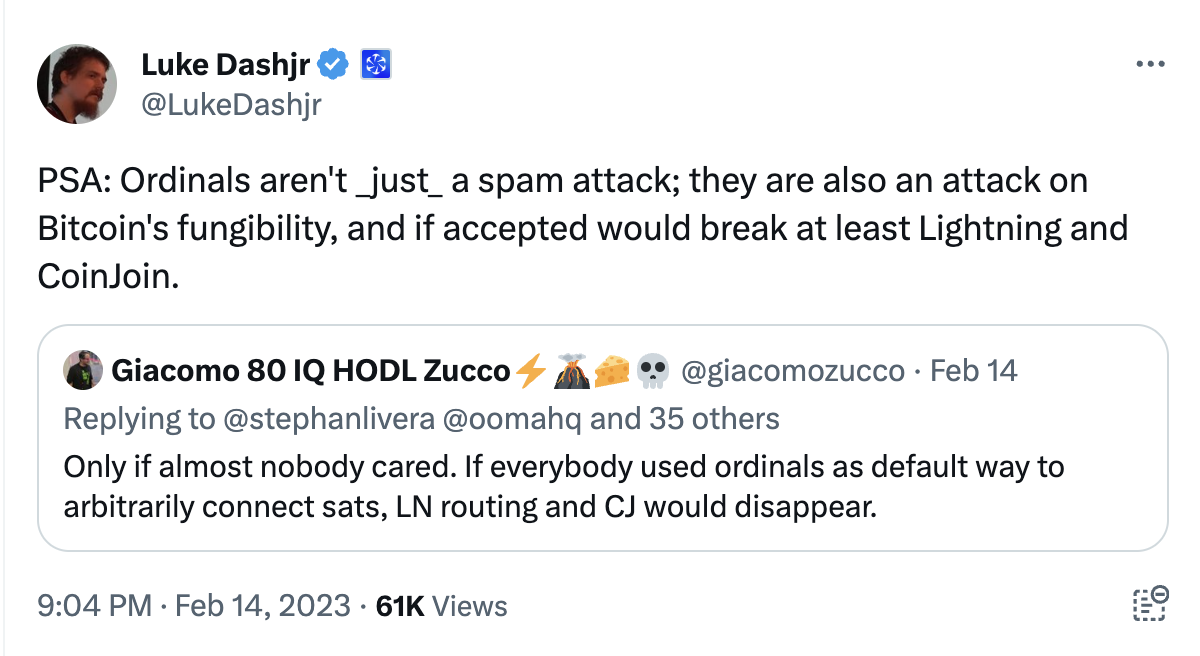Image resolution: width=1200 pixels, height=656 pixels.
Task: Open the quoted tweet body text
Action: pyautogui.click(x=563, y=487)
